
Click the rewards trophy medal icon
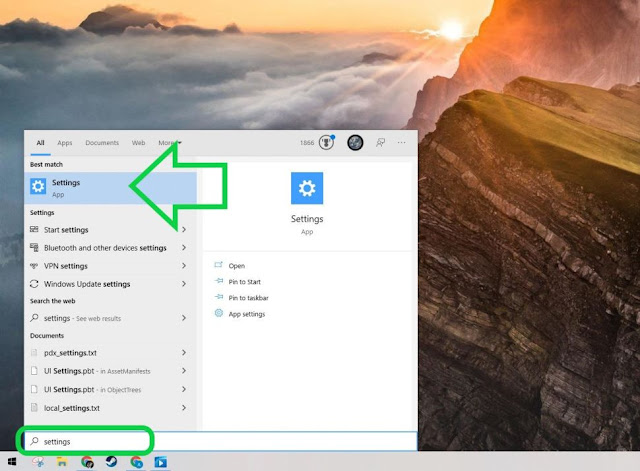326,142
